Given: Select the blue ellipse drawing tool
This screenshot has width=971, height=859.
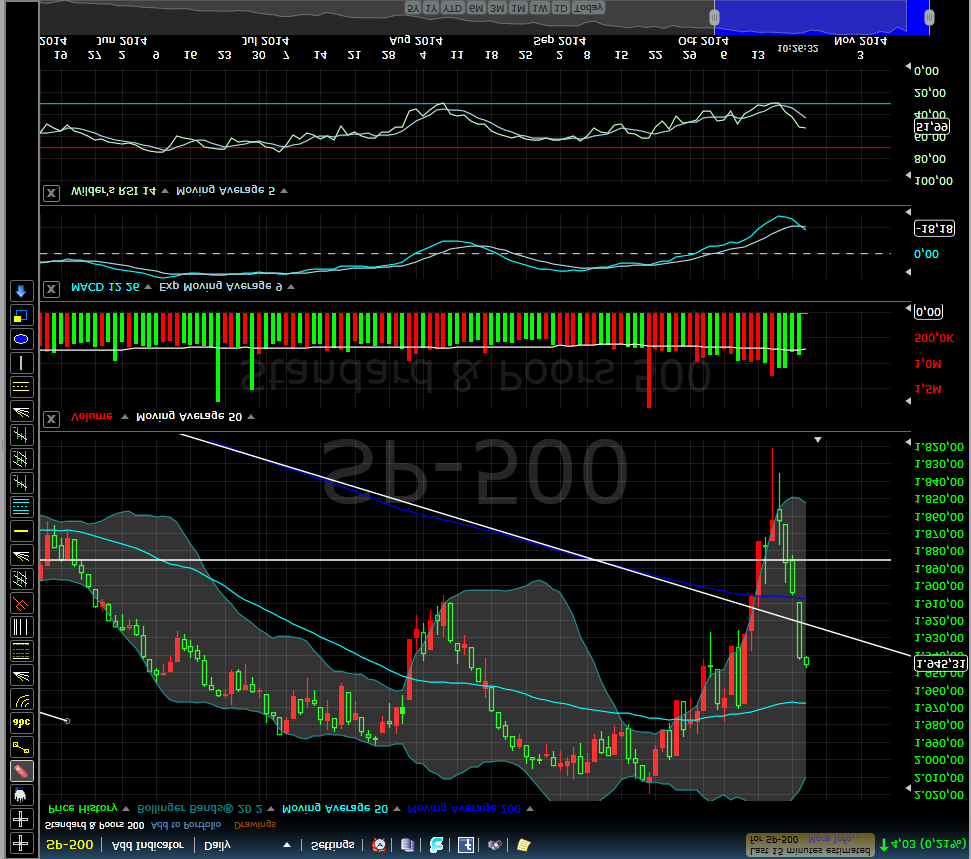Looking at the screenshot, I should pyautogui.click(x=21, y=339).
